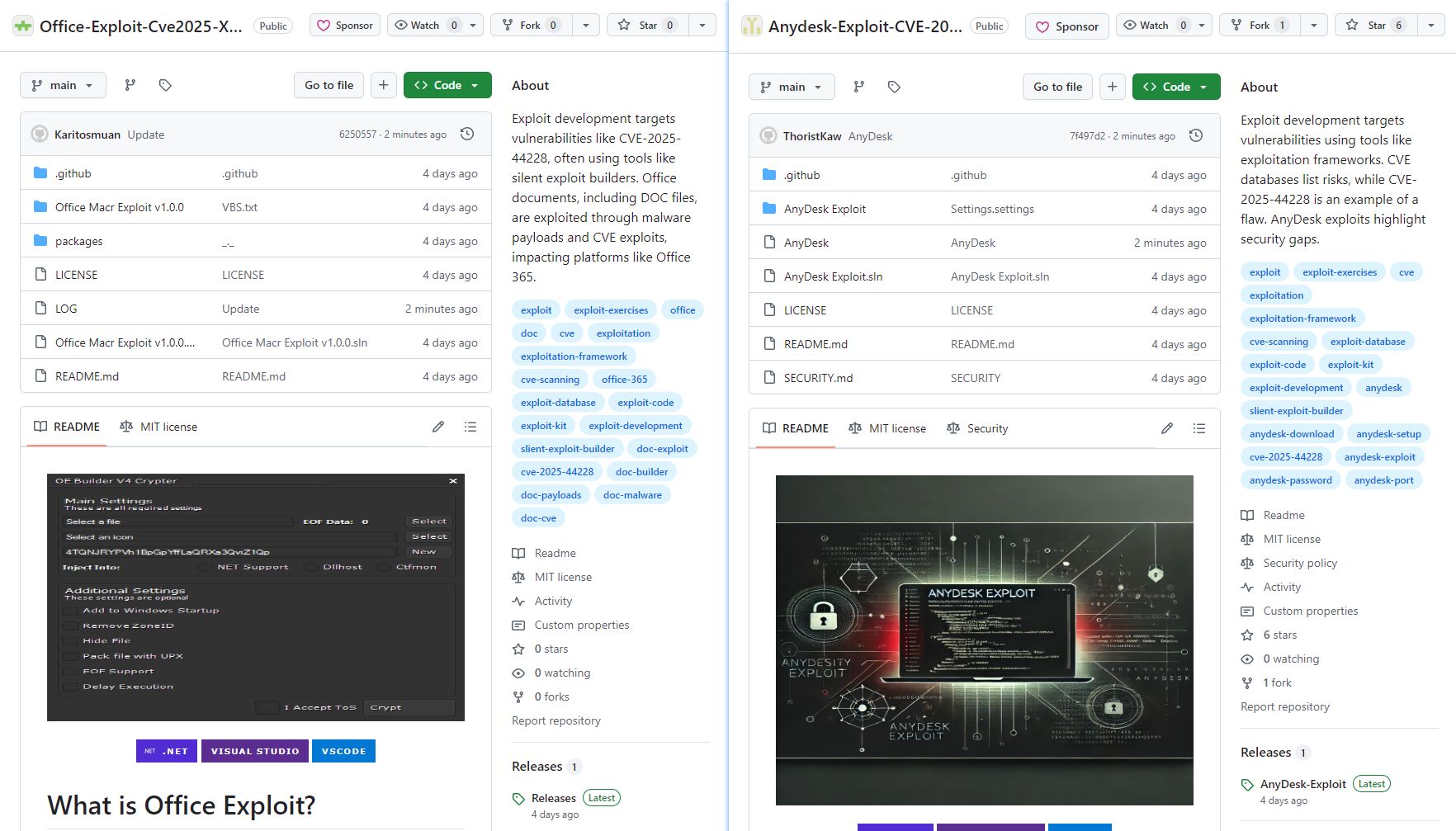Open Activity link in Anydesk-Exploit sidebar
The width and height of the screenshot is (1456, 831).
tap(1282, 587)
